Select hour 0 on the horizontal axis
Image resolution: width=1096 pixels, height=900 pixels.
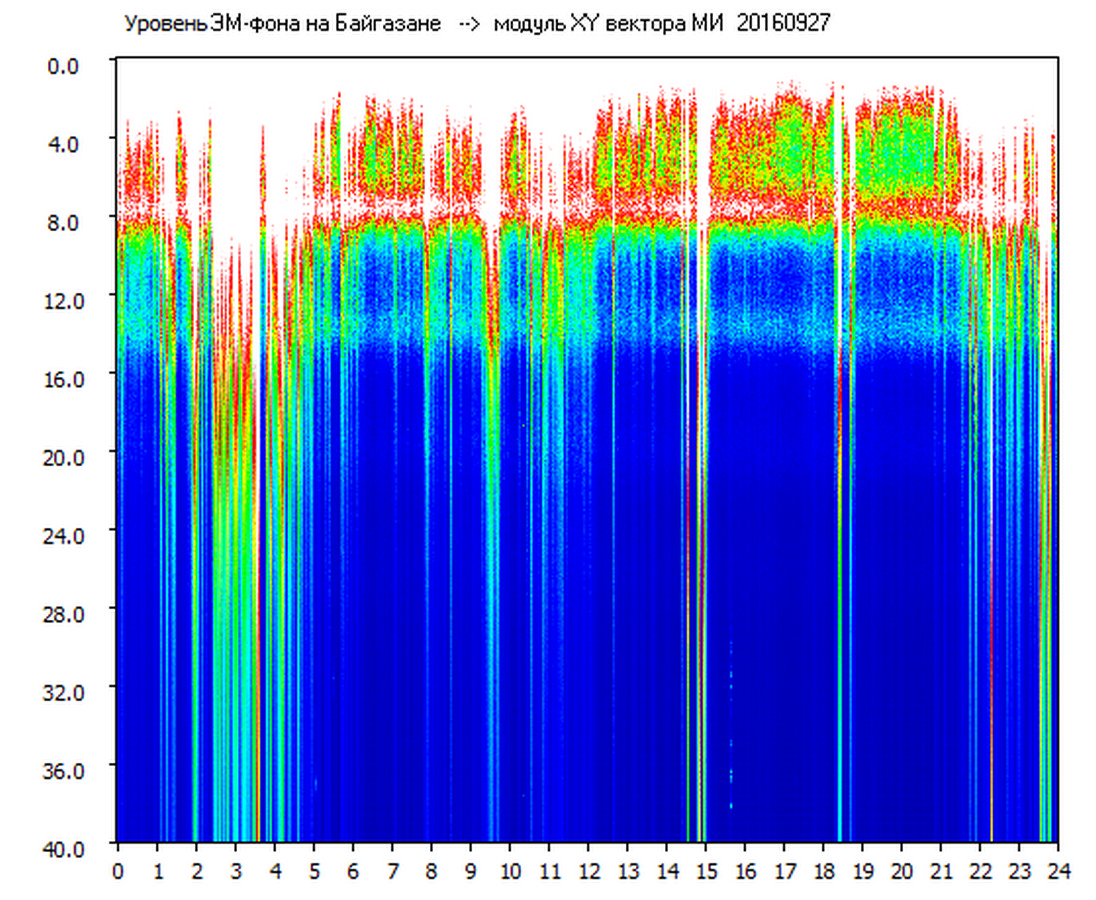click(118, 871)
